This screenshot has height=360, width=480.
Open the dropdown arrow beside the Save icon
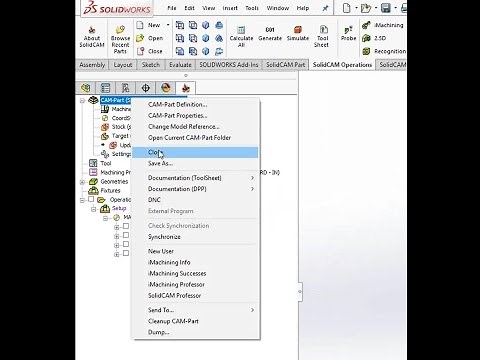point(396,8)
